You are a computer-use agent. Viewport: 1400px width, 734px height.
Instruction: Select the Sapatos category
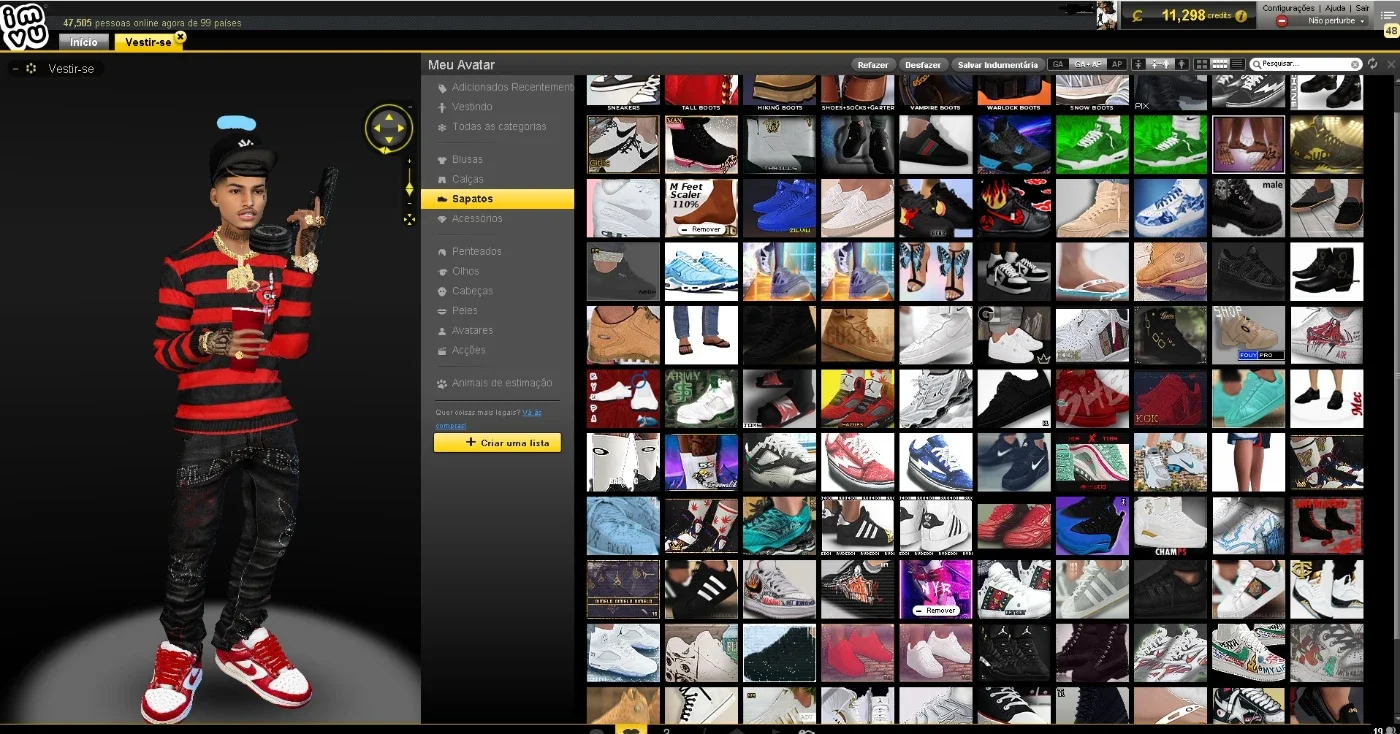pyautogui.click(x=497, y=199)
